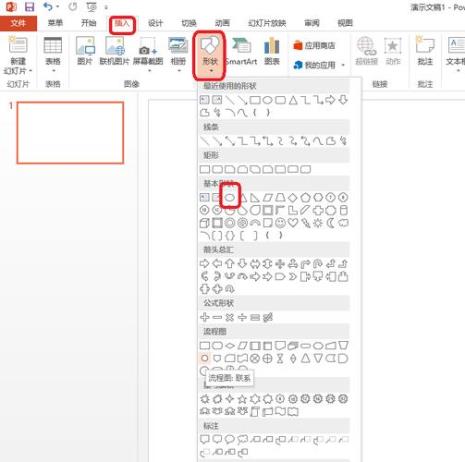Switch to the 审阅 (Review) tab
This screenshot has width=465, height=462.
[x=312, y=23]
